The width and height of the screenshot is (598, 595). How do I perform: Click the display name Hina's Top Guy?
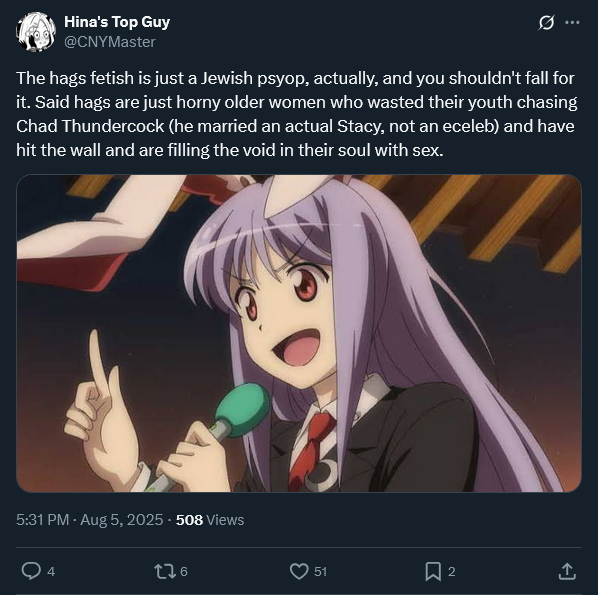[x=117, y=22]
